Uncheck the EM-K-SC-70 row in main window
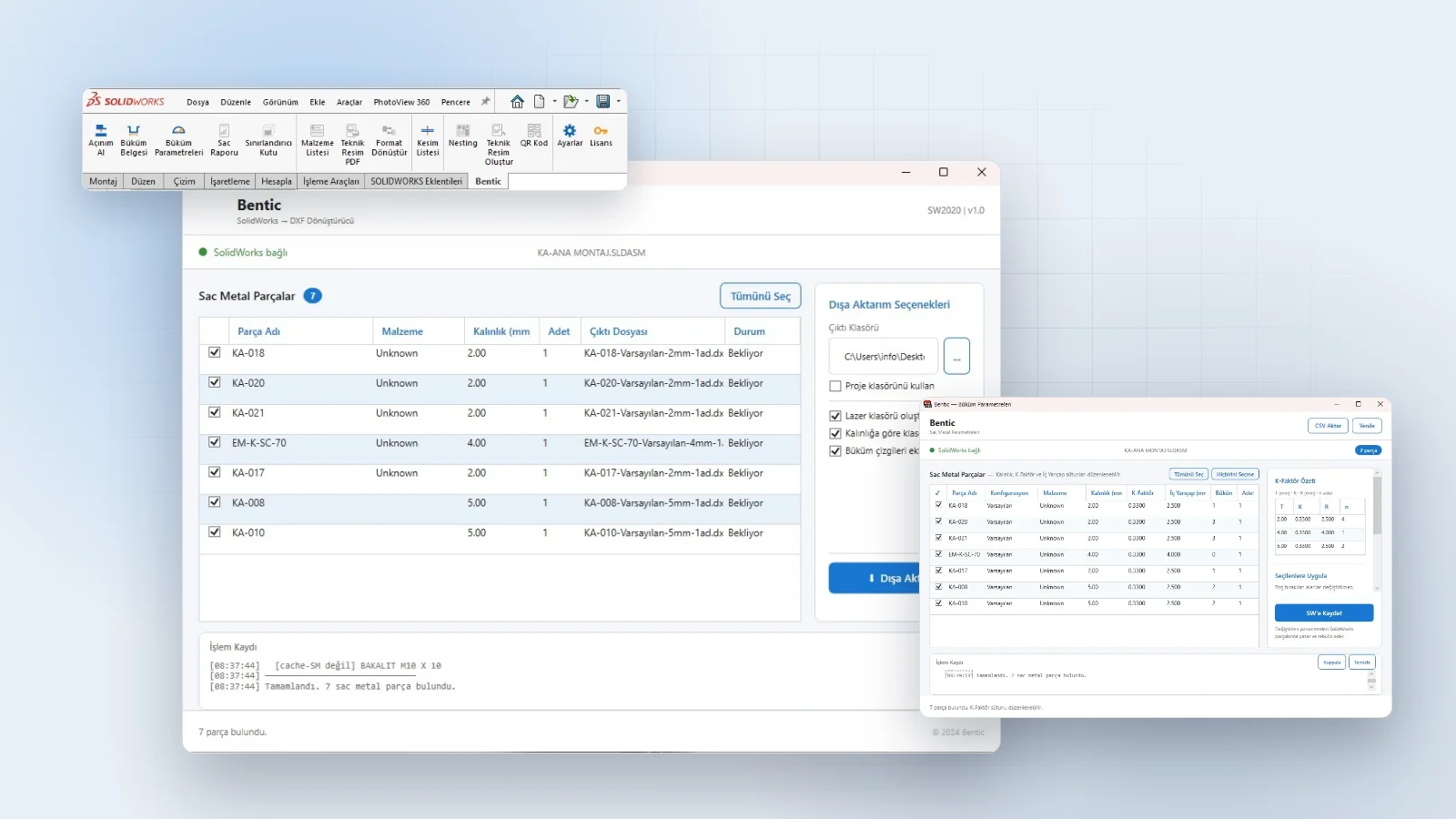The width and height of the screenshot is (1456, 819). [215, 442]
